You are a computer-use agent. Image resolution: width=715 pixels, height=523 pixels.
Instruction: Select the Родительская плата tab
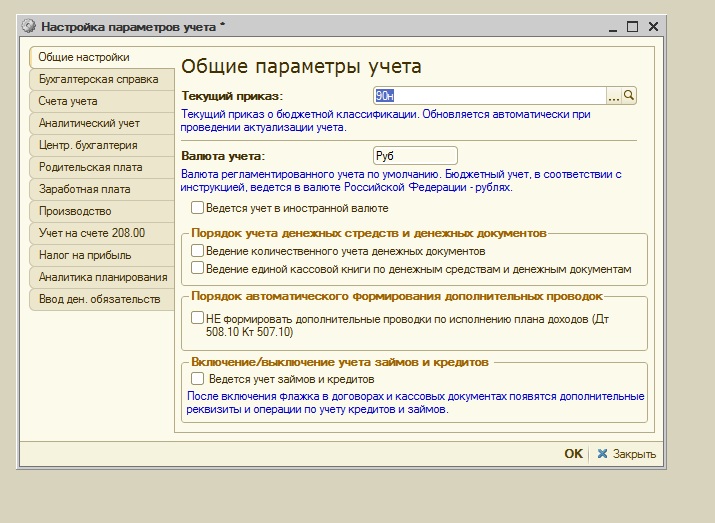pyautogui.click(x=101, y=167)
